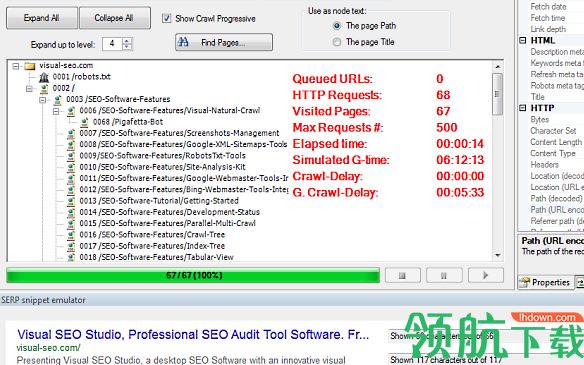Select the Headers property
Image resolution: width=584 pixels, height=365 pixels.
[545, 165]
